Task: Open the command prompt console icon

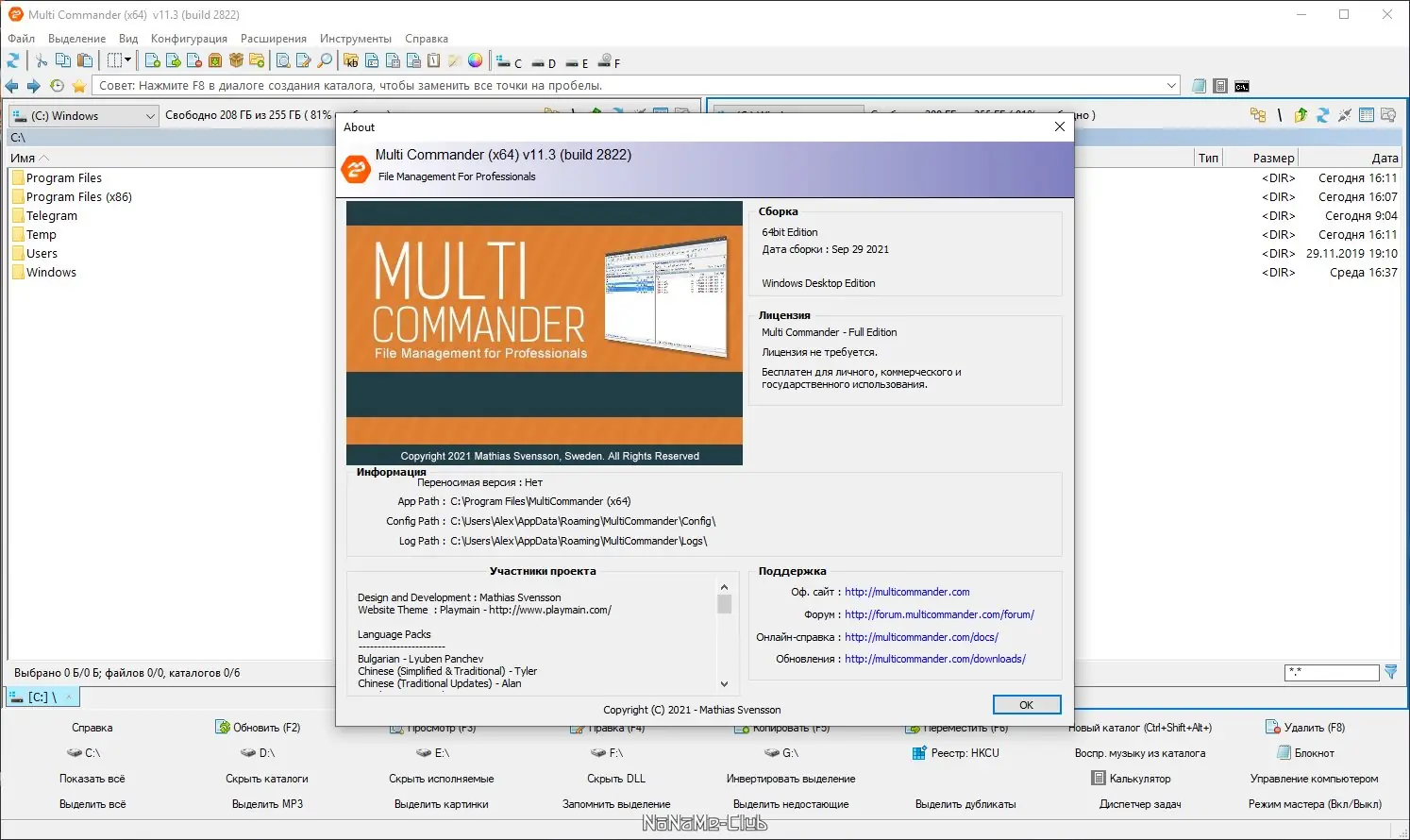Action: [1242, 86]
